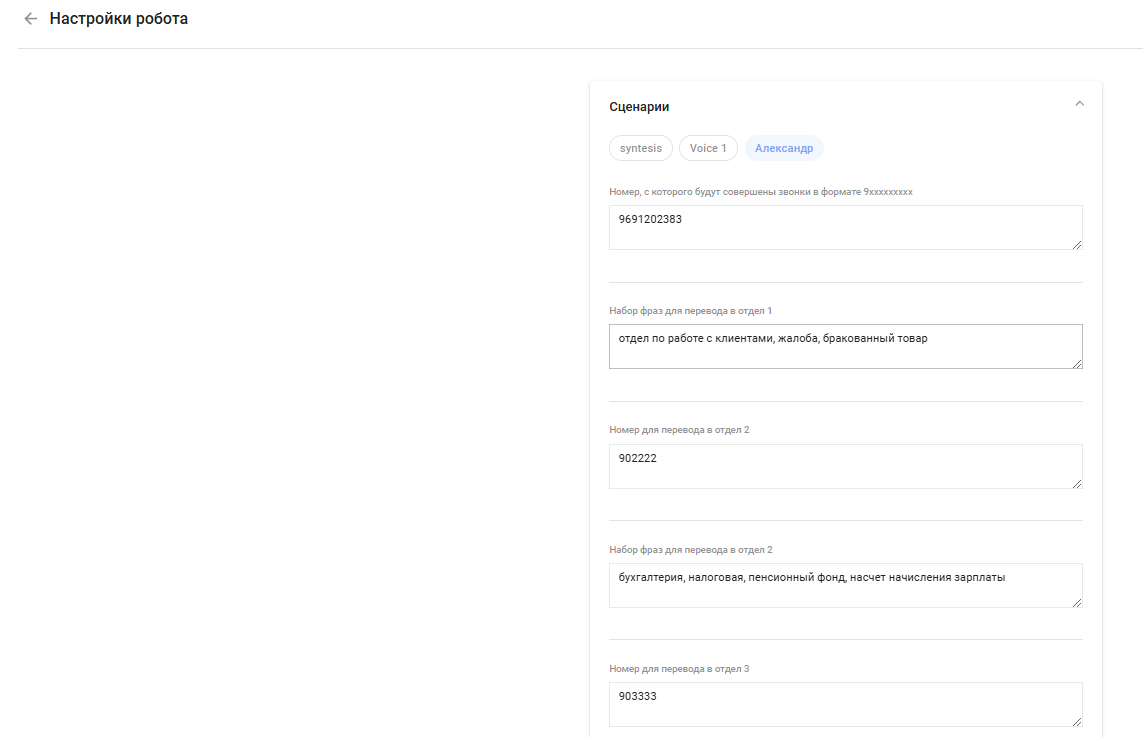Click the caller number field containing 9691202383
The height and width of the screenshot is (737, 1143).
(x=845, y=227)
